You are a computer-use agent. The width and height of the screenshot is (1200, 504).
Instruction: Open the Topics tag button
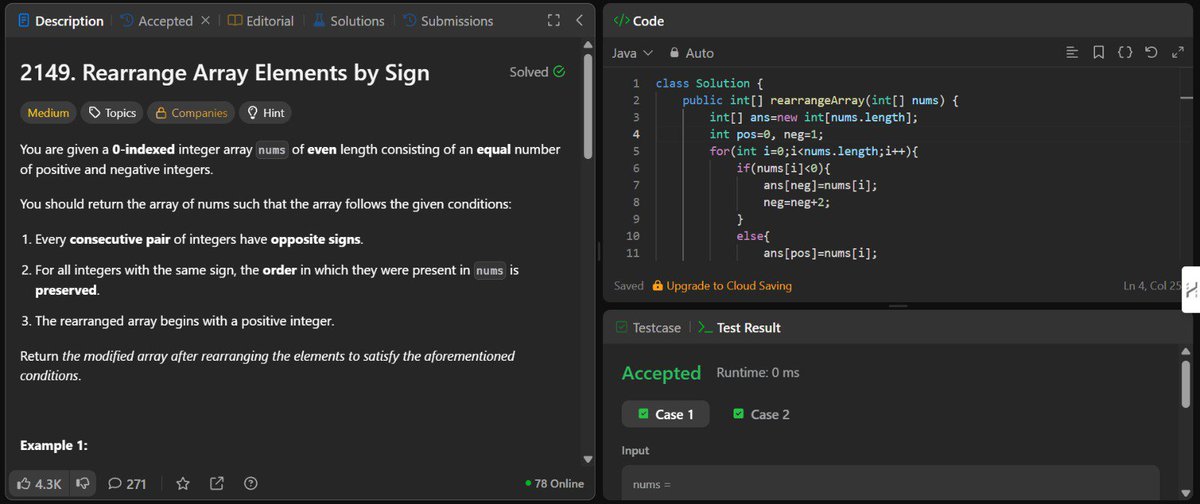(x=113, y=113)
